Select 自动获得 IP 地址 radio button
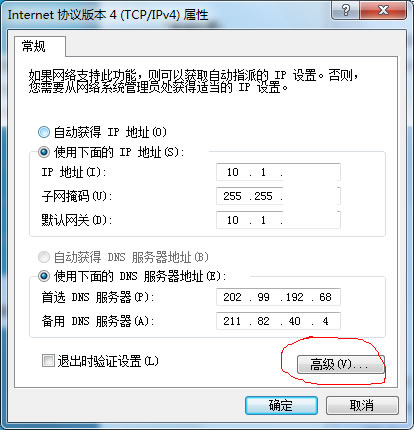Viewport: 414px width, 430px height. 44,132
